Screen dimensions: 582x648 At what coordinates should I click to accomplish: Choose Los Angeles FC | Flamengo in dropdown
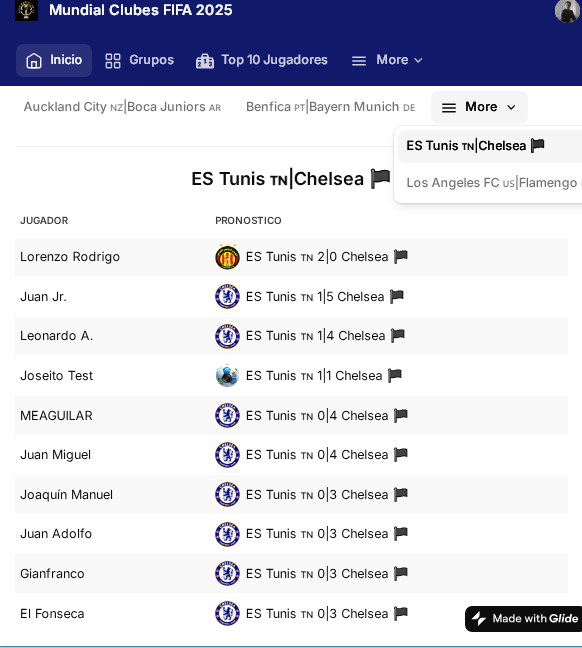(492, 183)
